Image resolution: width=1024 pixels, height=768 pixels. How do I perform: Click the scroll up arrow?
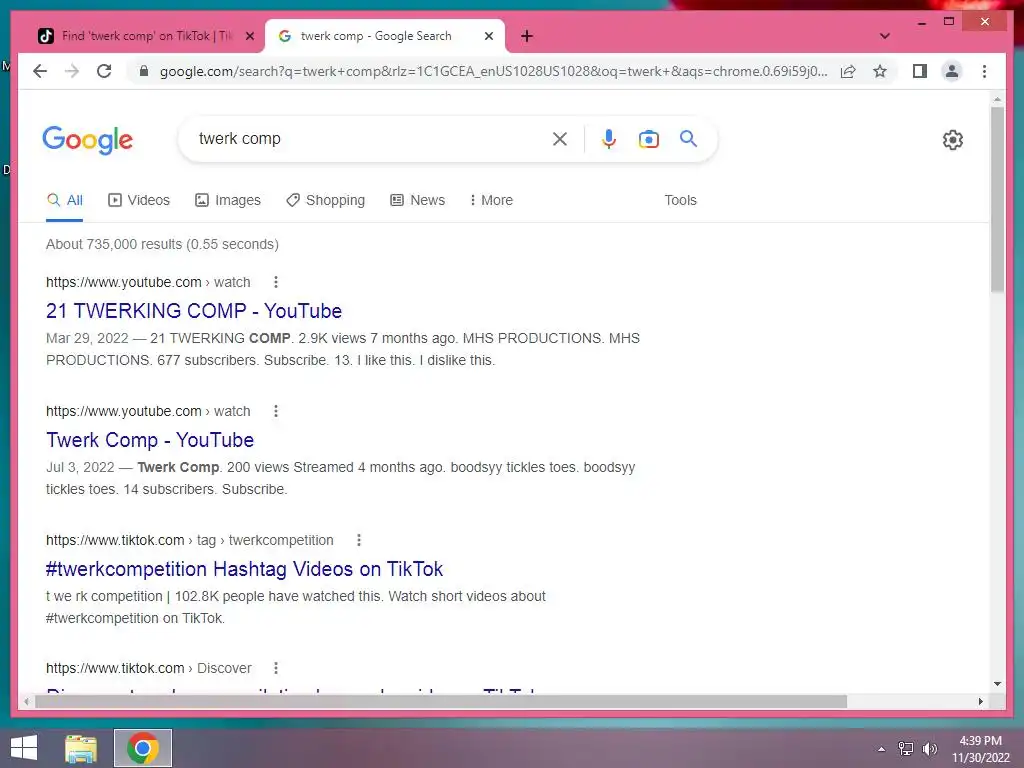[997, 99]
